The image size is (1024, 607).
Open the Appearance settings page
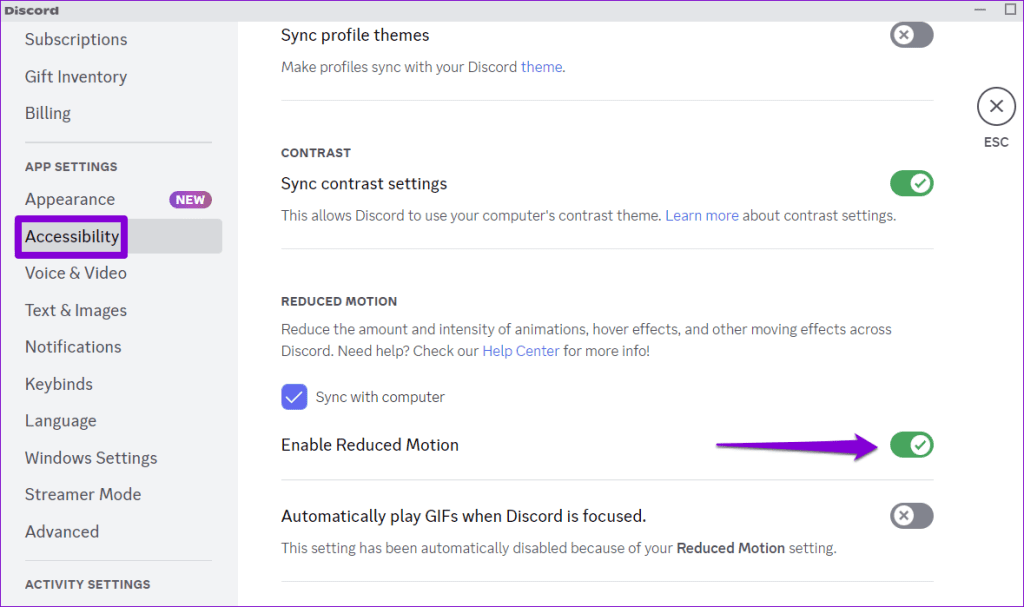coord(69,199)
